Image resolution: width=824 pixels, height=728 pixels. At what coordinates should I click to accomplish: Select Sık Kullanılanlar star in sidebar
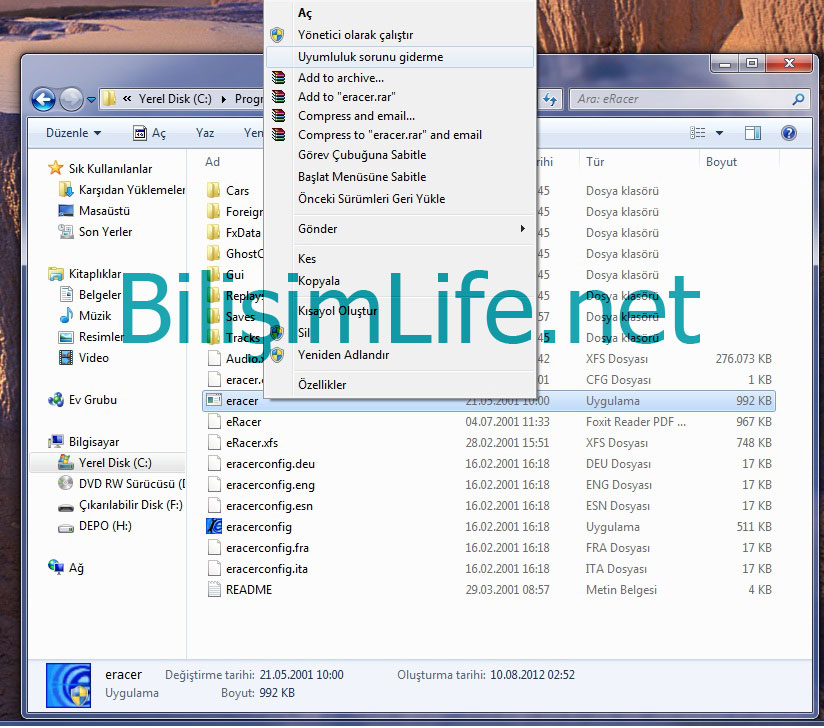[x=55, y=168]
